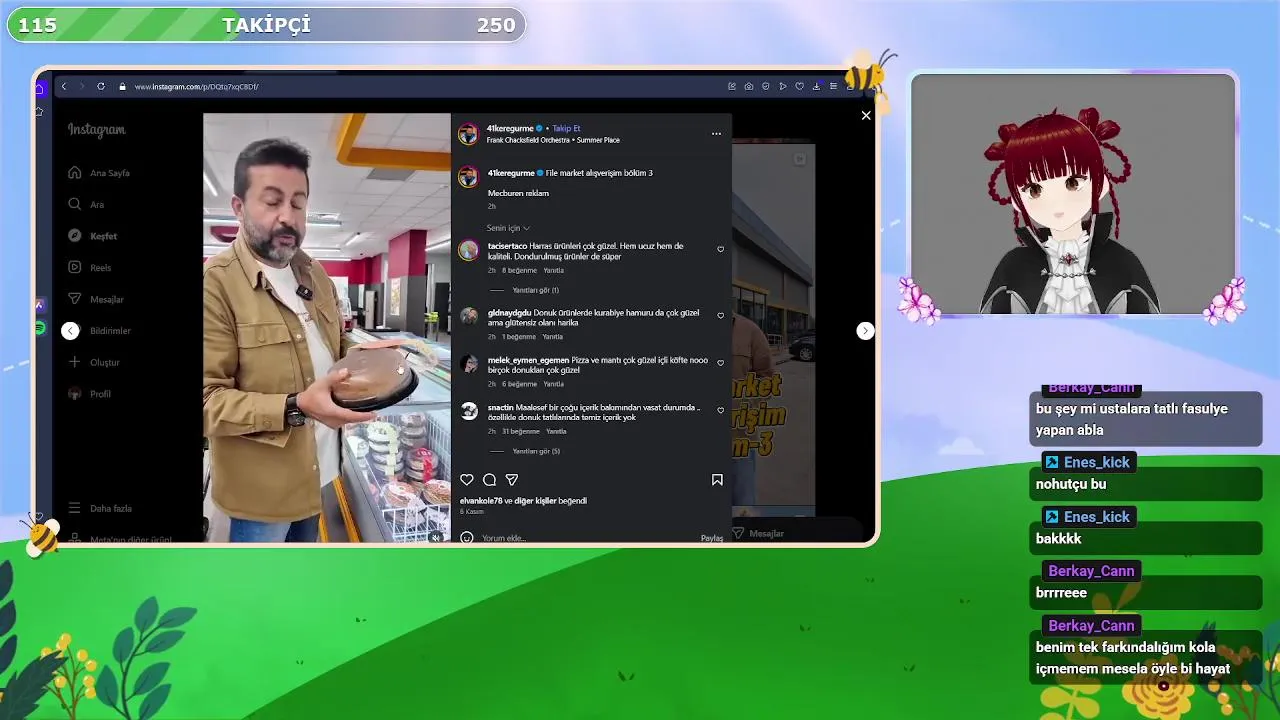This screenshot has width=1280, height=720.
Task: Unmute the video with speaker icon
Action: click(x=436, y=537)
